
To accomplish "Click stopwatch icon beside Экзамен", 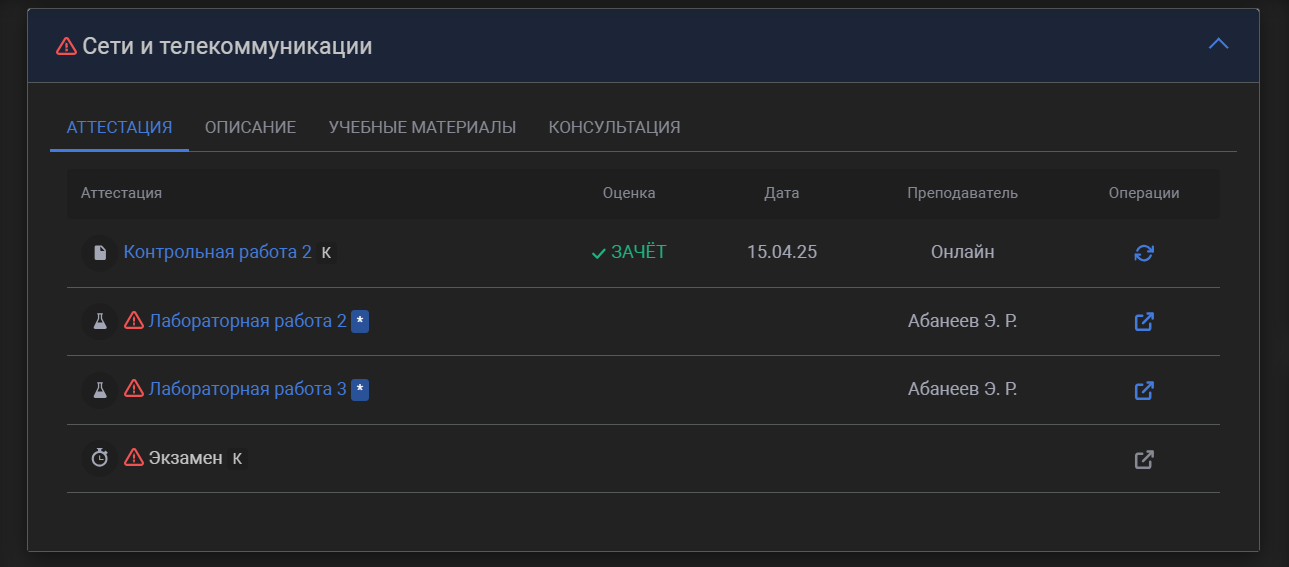I will (x=99, y=458).
